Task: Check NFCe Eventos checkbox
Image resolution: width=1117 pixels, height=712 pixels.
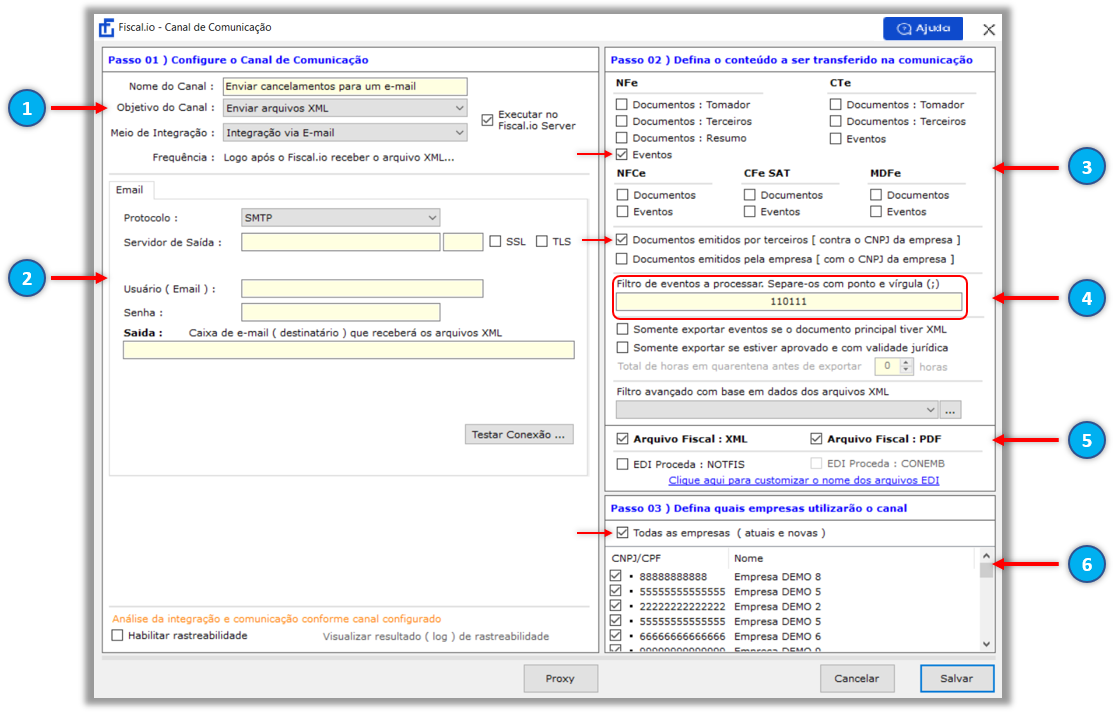Action: (x=623, y=212)
